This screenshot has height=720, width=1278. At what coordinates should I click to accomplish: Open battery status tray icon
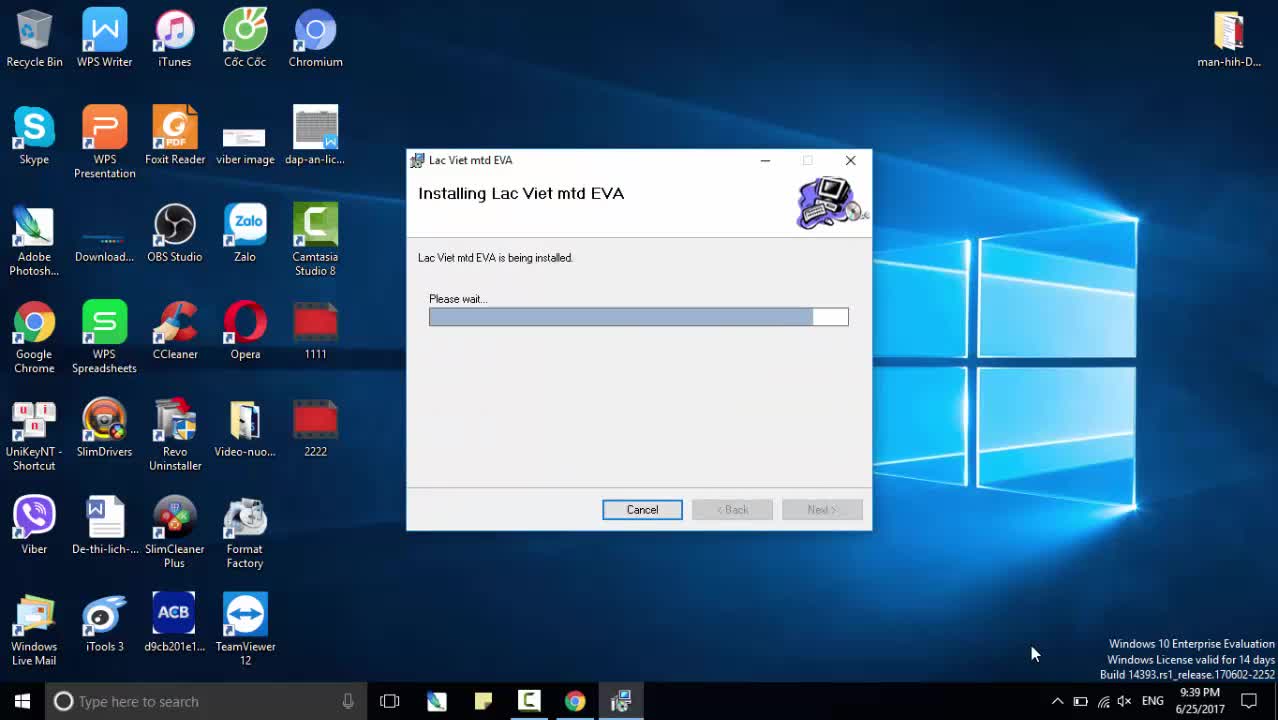click(x=1080, y=701)
